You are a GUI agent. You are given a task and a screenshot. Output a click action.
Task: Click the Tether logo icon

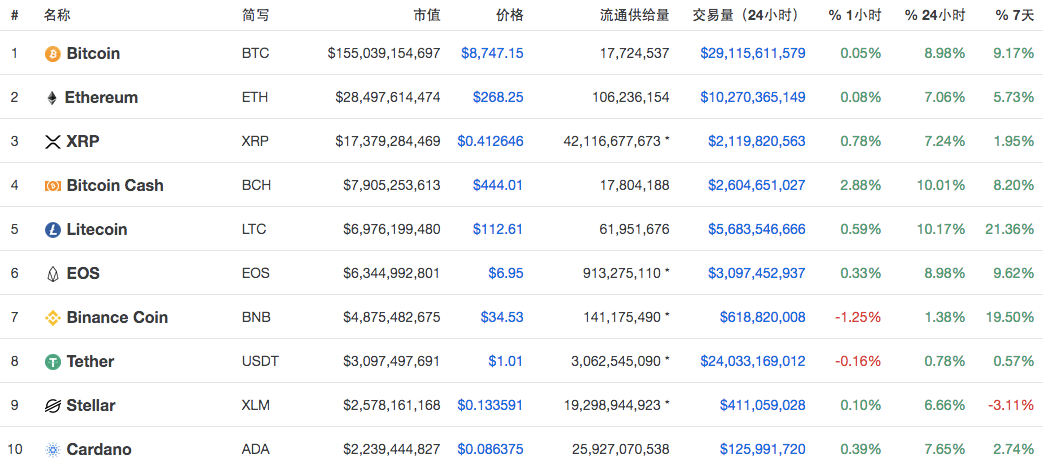[53, 362]
